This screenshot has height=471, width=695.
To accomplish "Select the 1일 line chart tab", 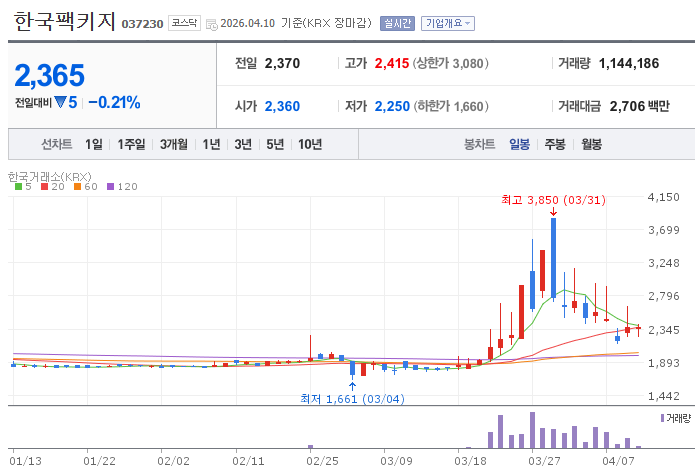I will click(94, 144).
